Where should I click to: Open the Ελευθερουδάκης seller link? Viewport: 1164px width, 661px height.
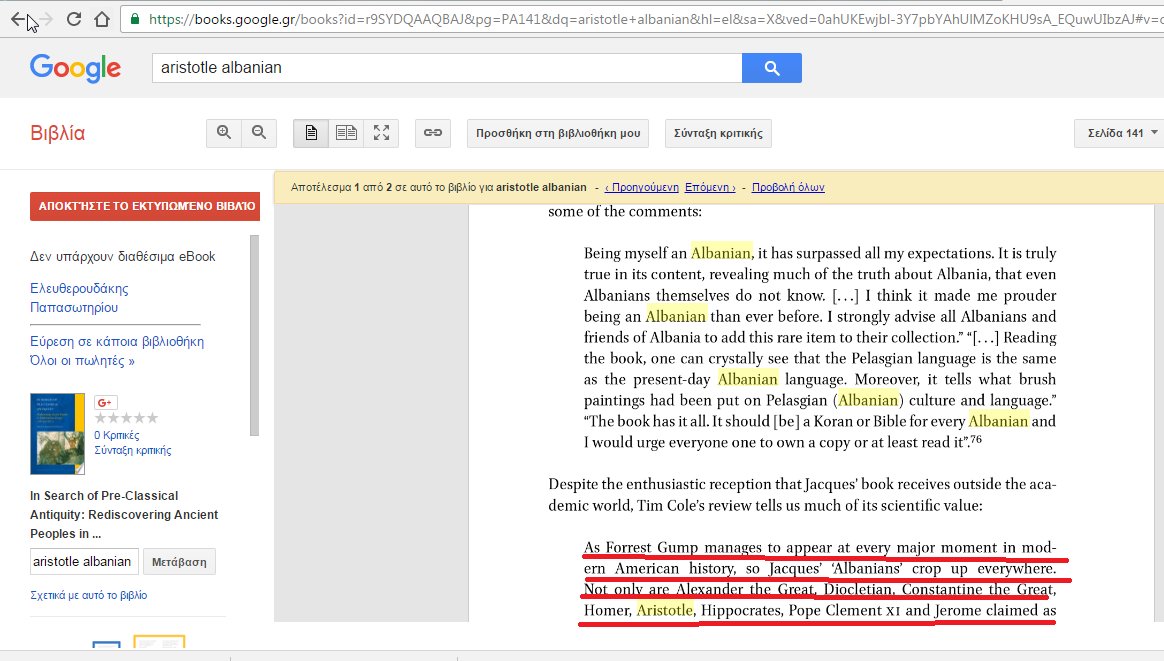point(79,288)
